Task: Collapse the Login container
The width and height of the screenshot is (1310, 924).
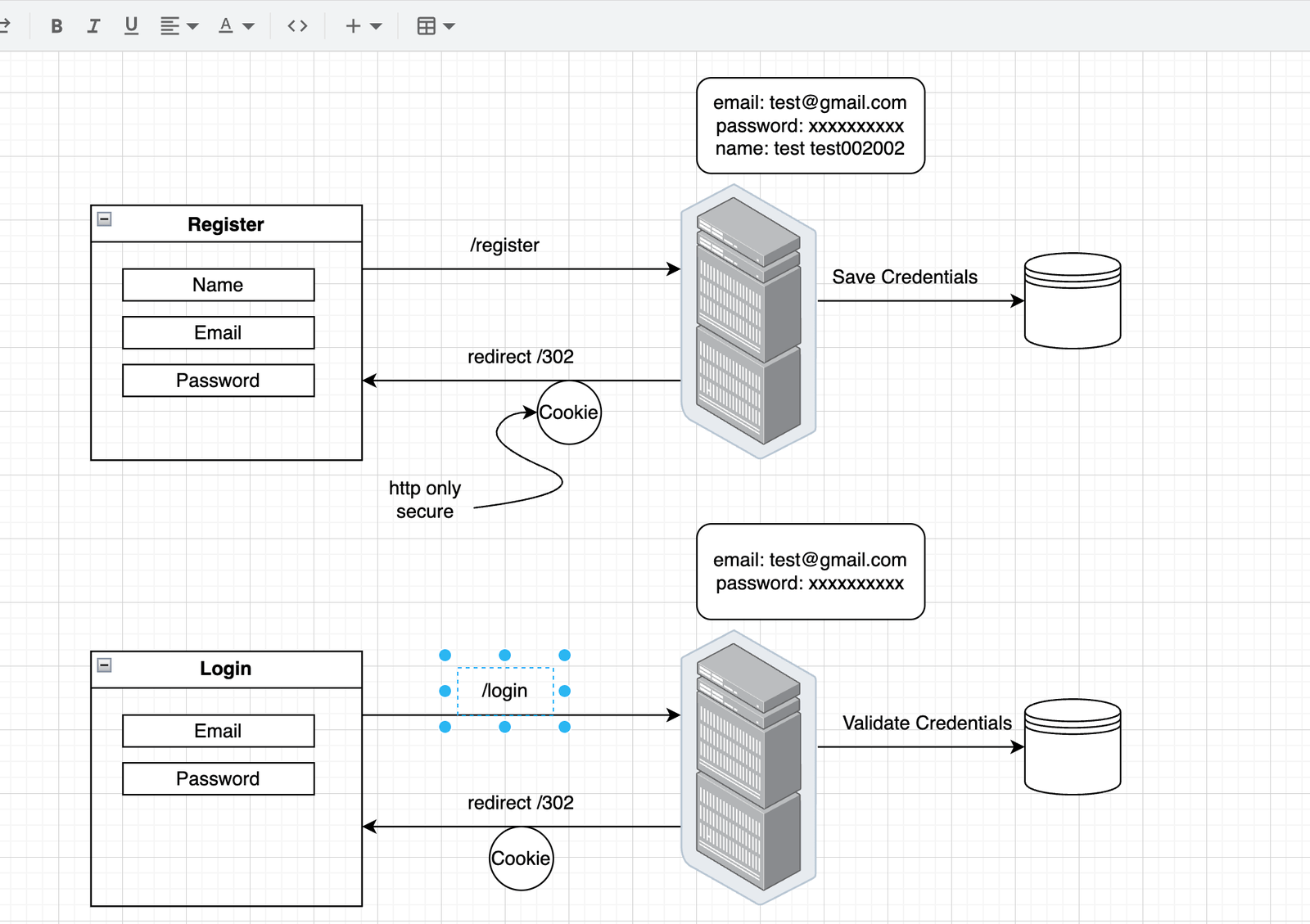Action: click(103, 663)
